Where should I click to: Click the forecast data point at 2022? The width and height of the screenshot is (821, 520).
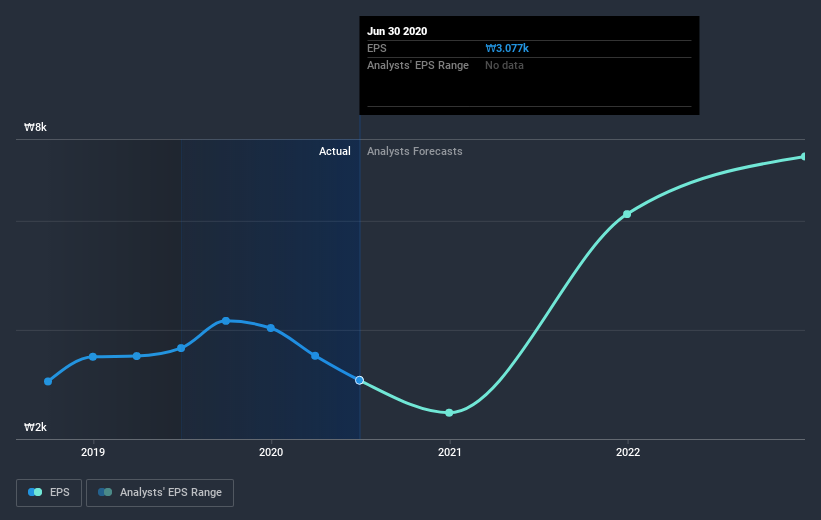click(x=627, y=214)
